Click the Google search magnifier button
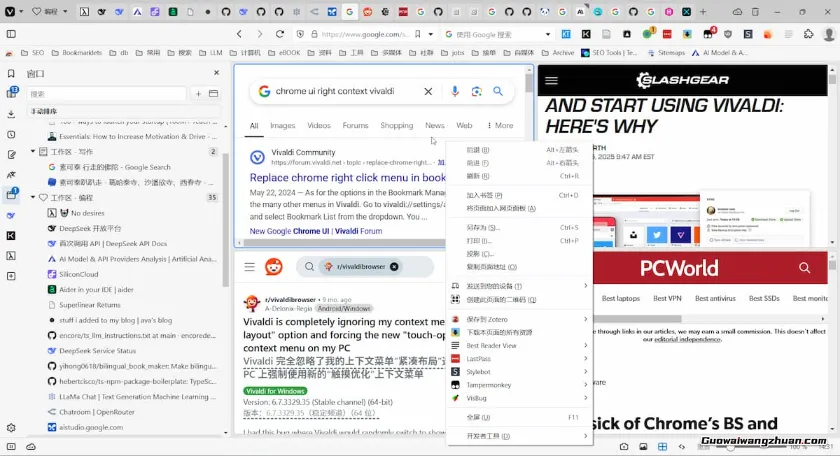The width and height of the screenshot is (840, 456). (498, 91)
